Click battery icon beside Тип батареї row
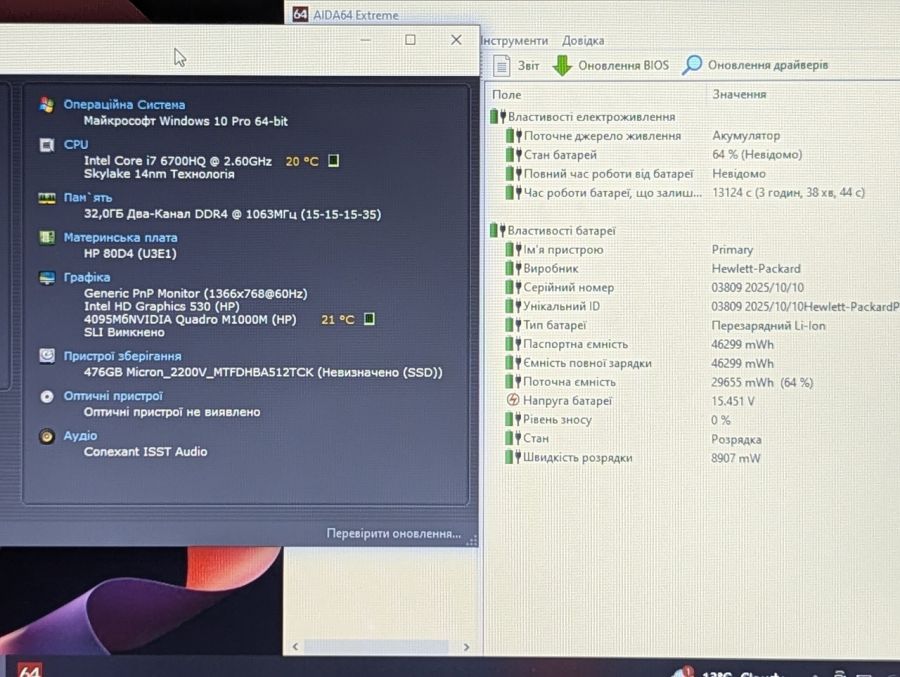The width and height of the screenshot is (900, 677). pos(513,325)
